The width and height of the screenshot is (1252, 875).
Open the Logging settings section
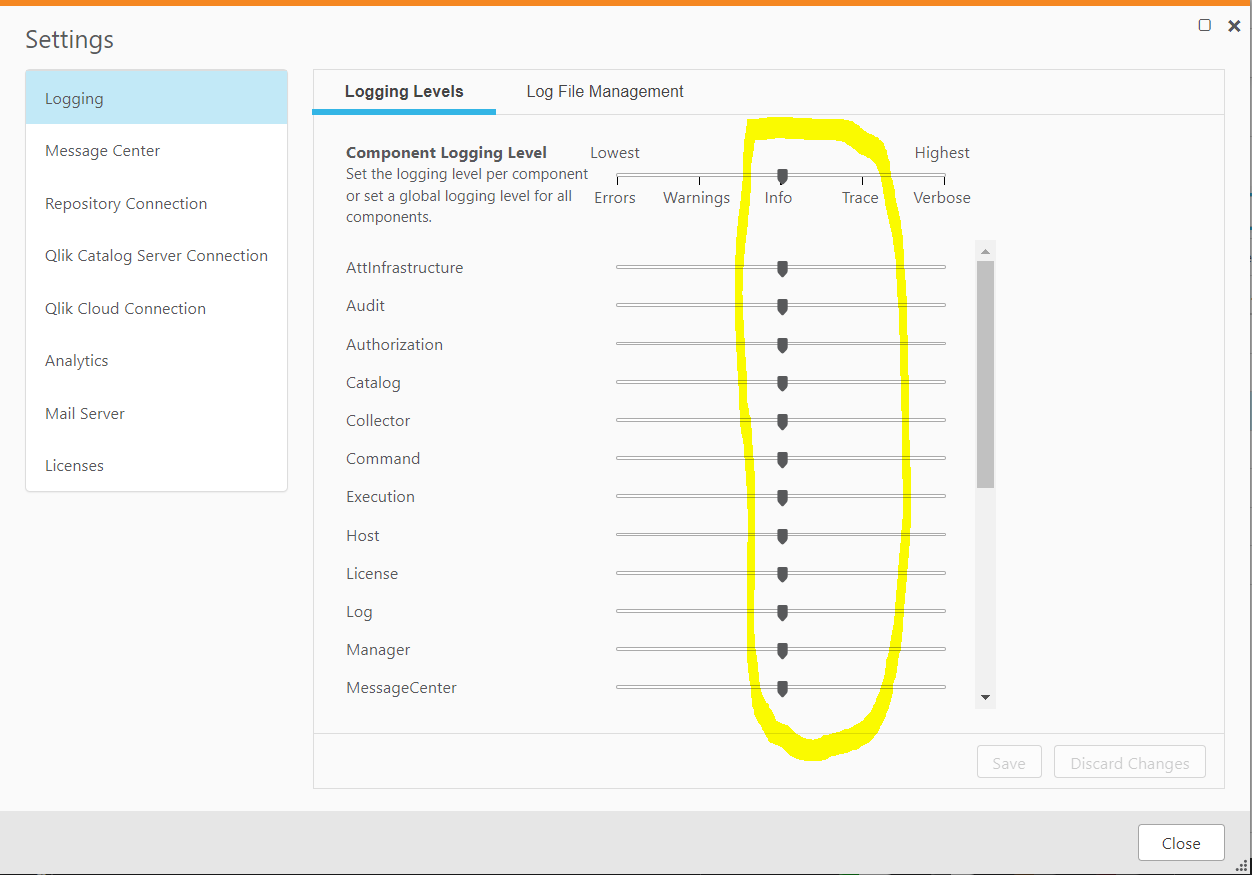click(156, 98)
